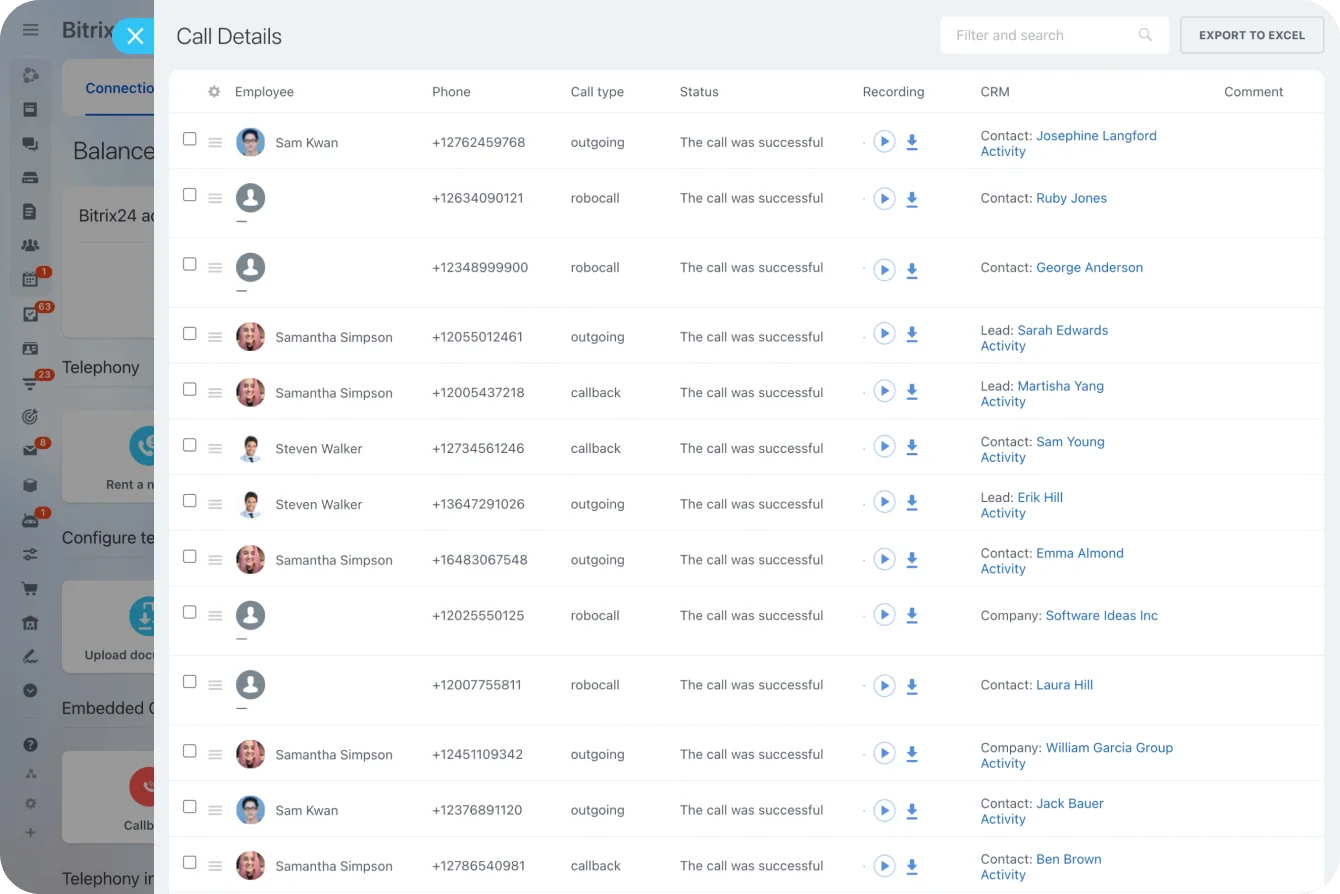Tick checkbox for Software Ideas Inc call
This screenshot has width=1340, height=894.
tap(190, 612)
